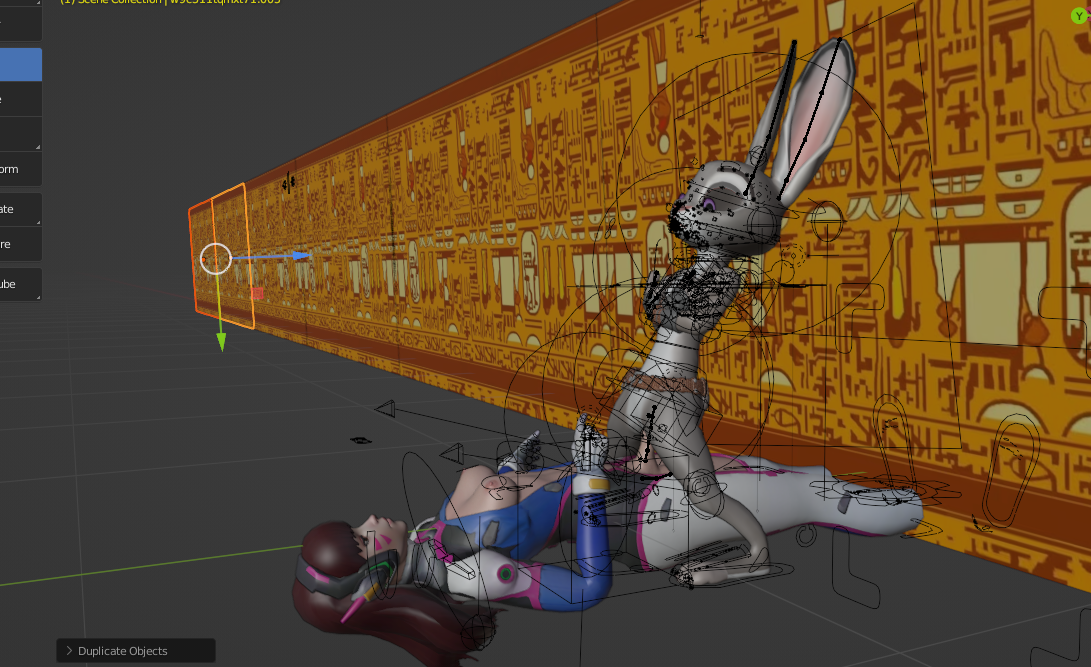Click the white circle of move gizmo
Screen dimensions: 1091x667
click(x=216, y=259)
